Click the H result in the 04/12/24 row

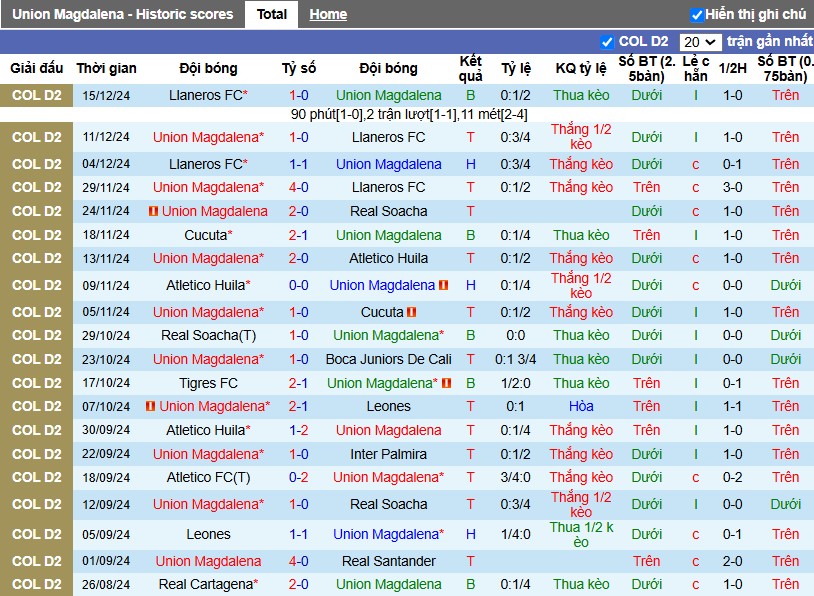470,165
